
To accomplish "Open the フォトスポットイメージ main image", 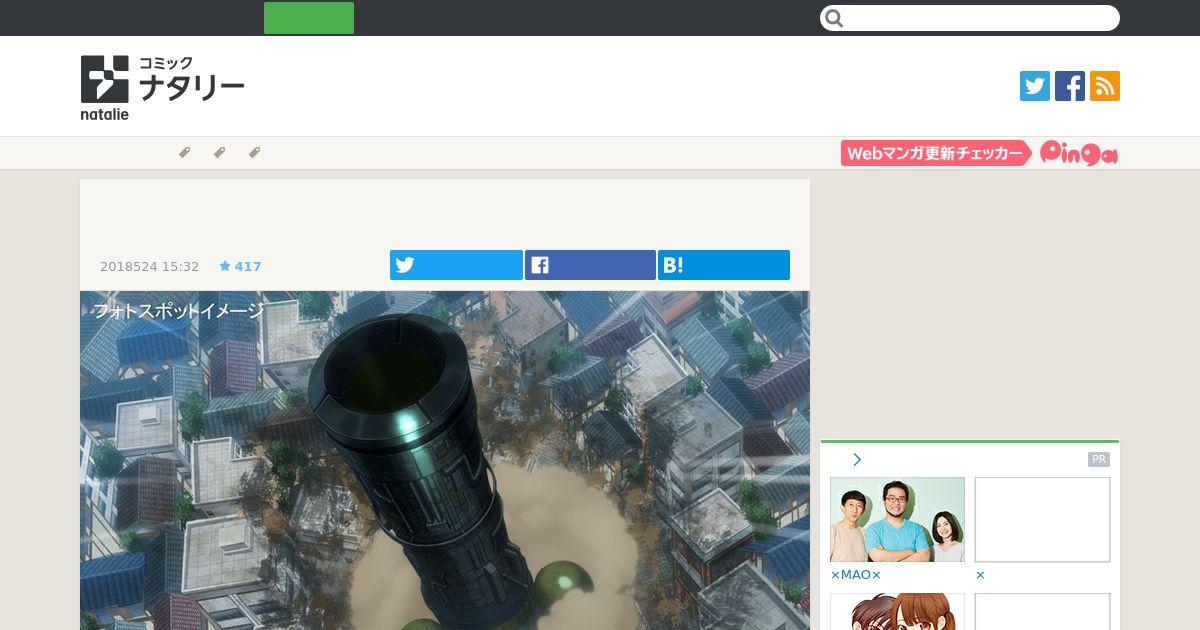I will coord(445,460).
